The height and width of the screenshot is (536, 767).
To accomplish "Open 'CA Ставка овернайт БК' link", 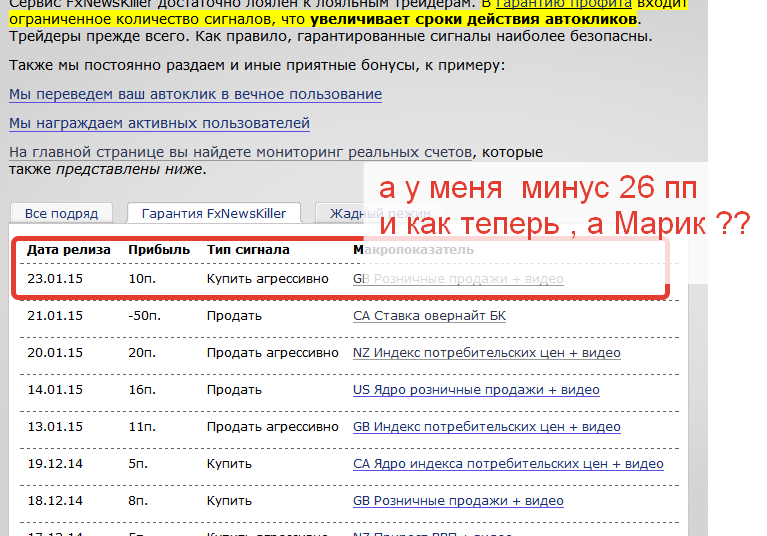I will 429,316.
